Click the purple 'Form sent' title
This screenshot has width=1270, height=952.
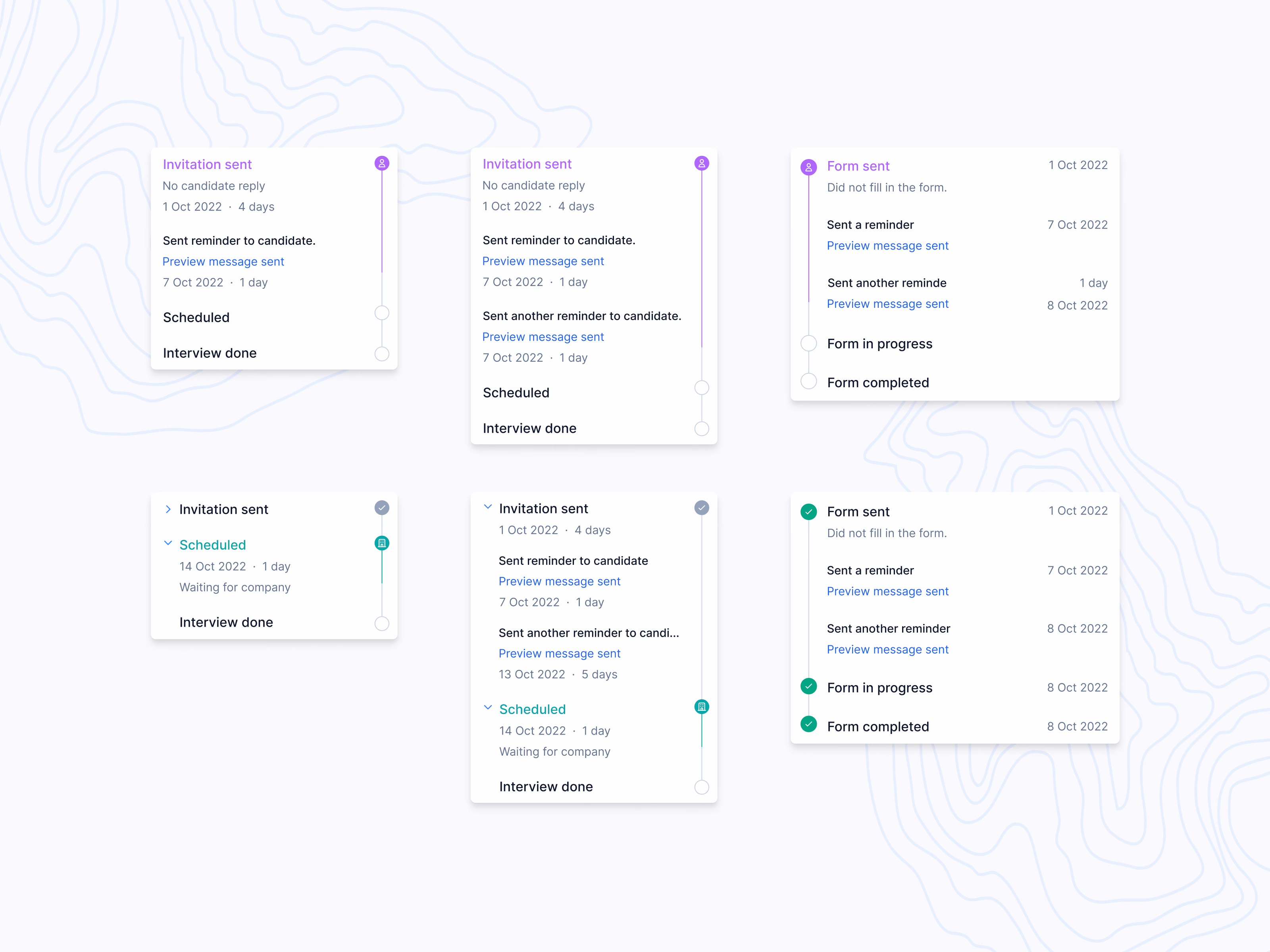click(858, 167)
